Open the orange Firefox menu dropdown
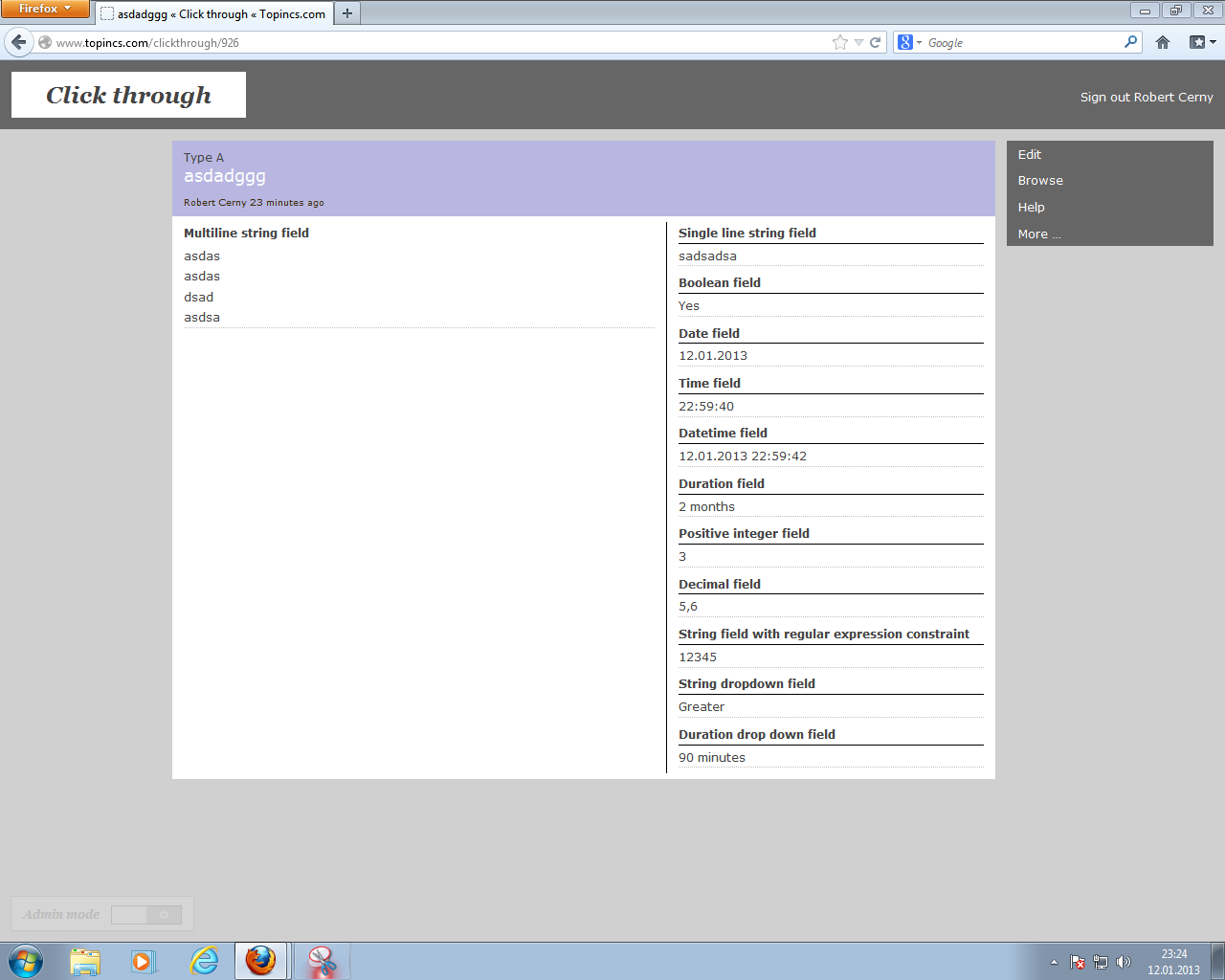This screenshot has height=980, width=1225. pyautogui.click(x=45, y=9)
